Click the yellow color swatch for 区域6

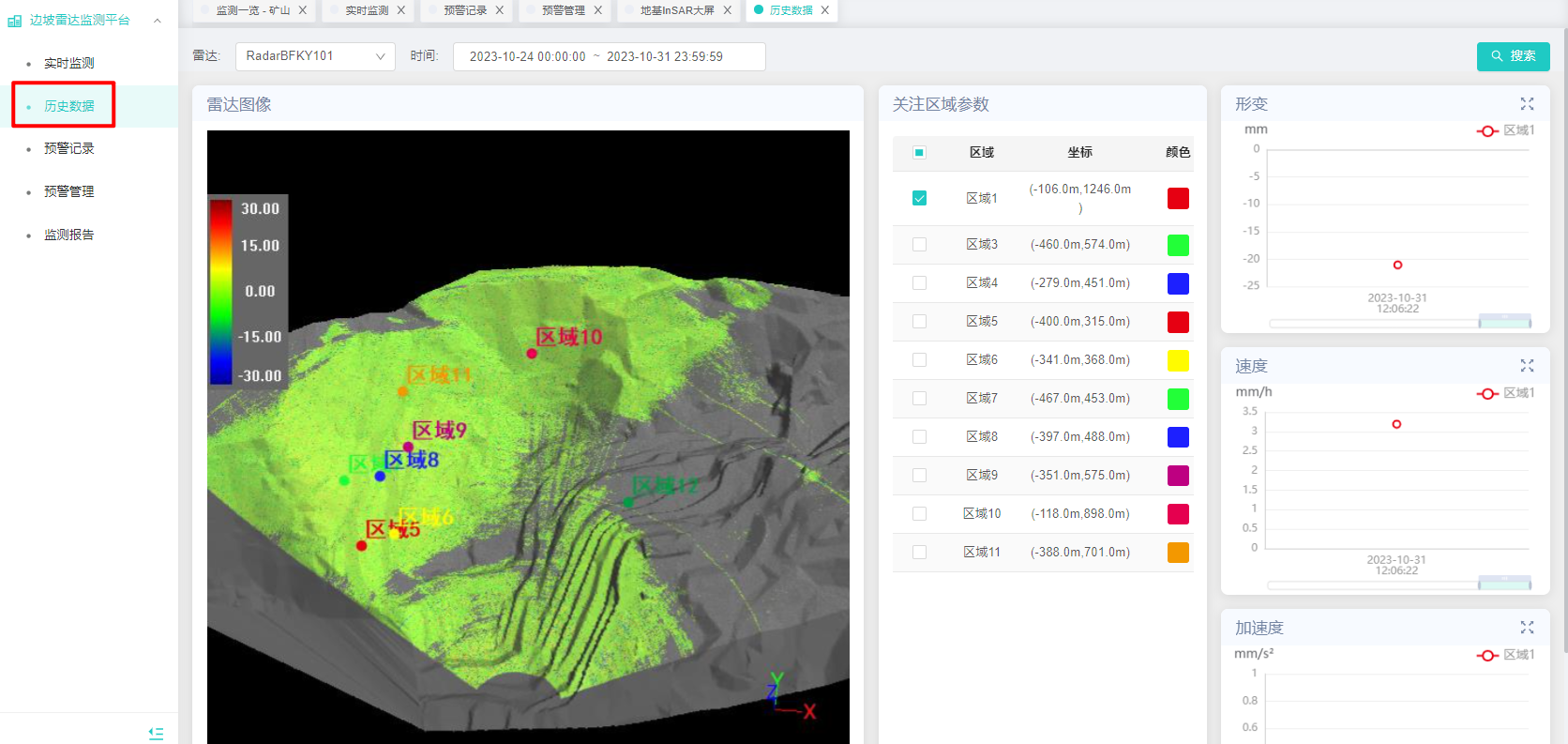coord(1178,360)
